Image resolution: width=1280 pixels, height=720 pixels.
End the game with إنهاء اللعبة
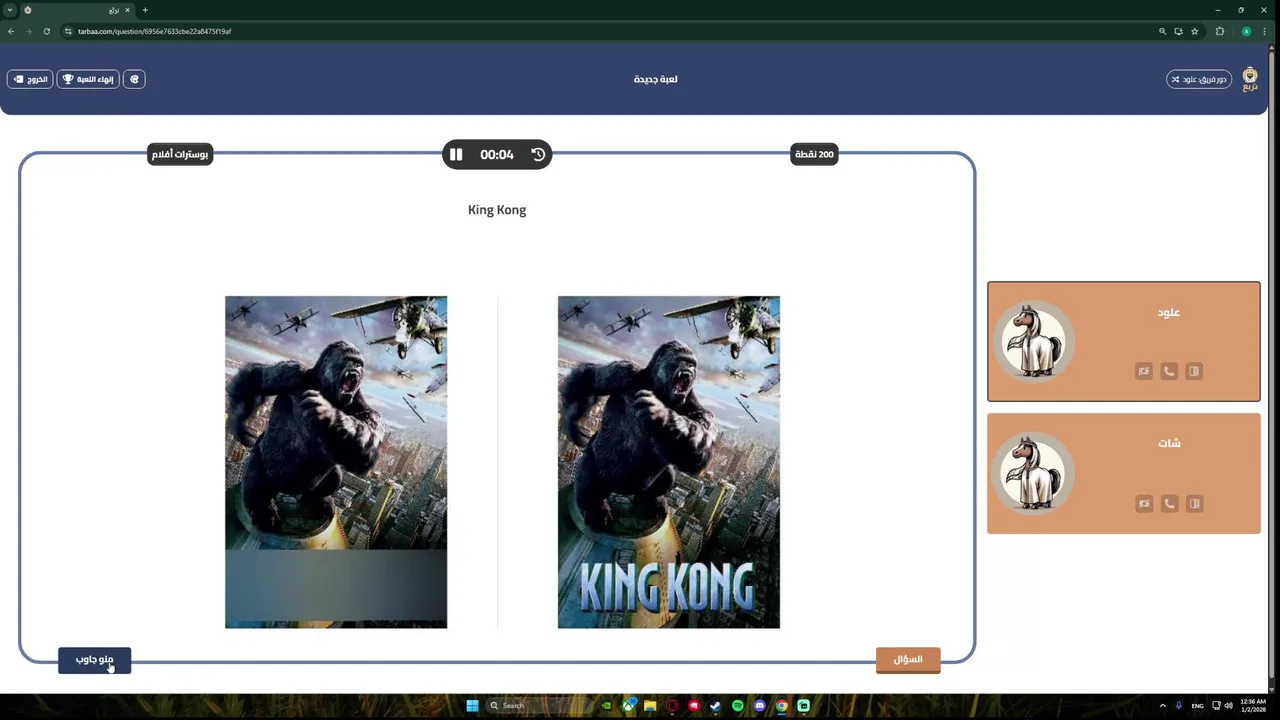click(88, 79)
